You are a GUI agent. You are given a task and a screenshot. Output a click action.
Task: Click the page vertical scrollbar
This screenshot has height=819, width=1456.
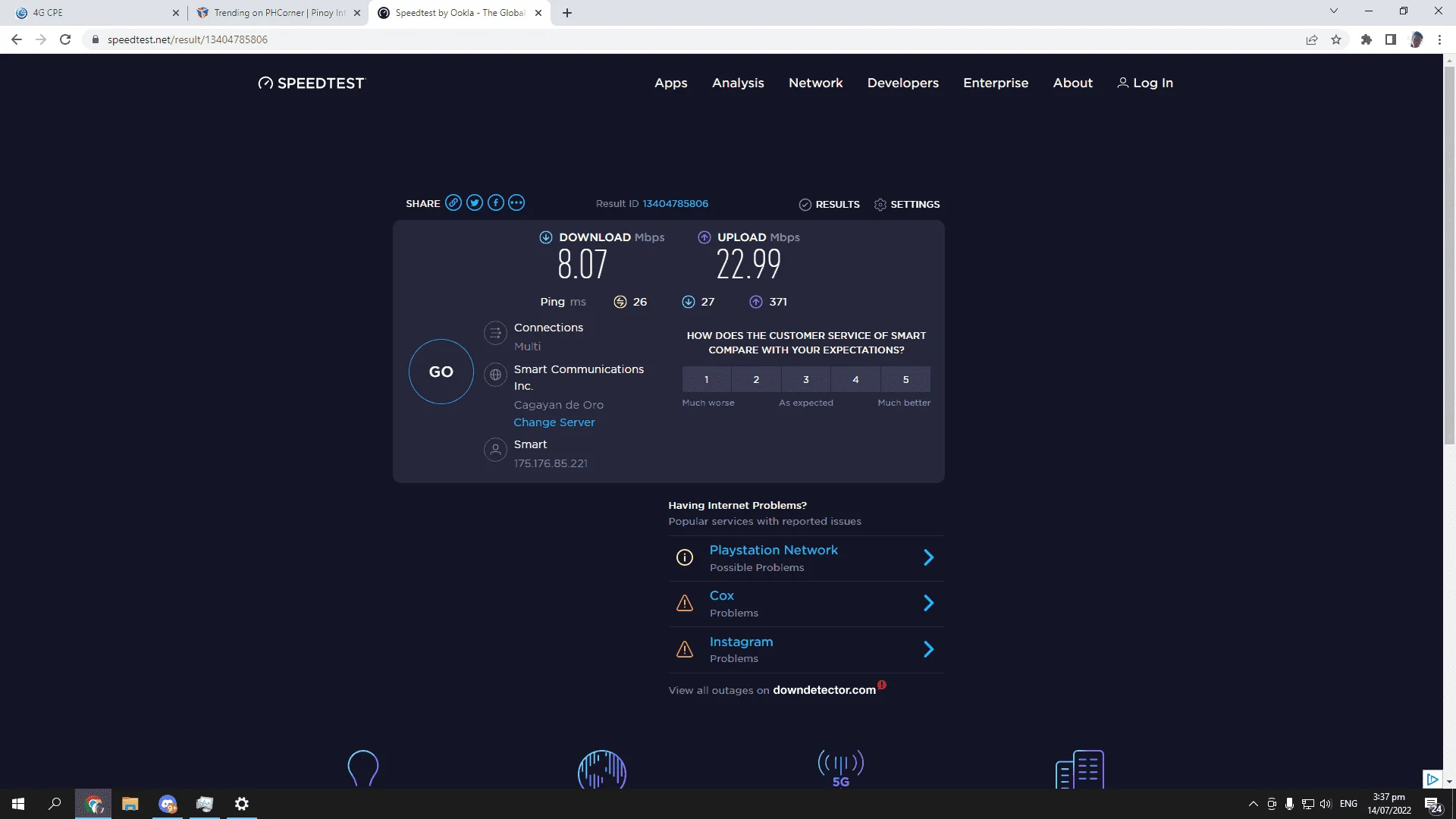1449,256
